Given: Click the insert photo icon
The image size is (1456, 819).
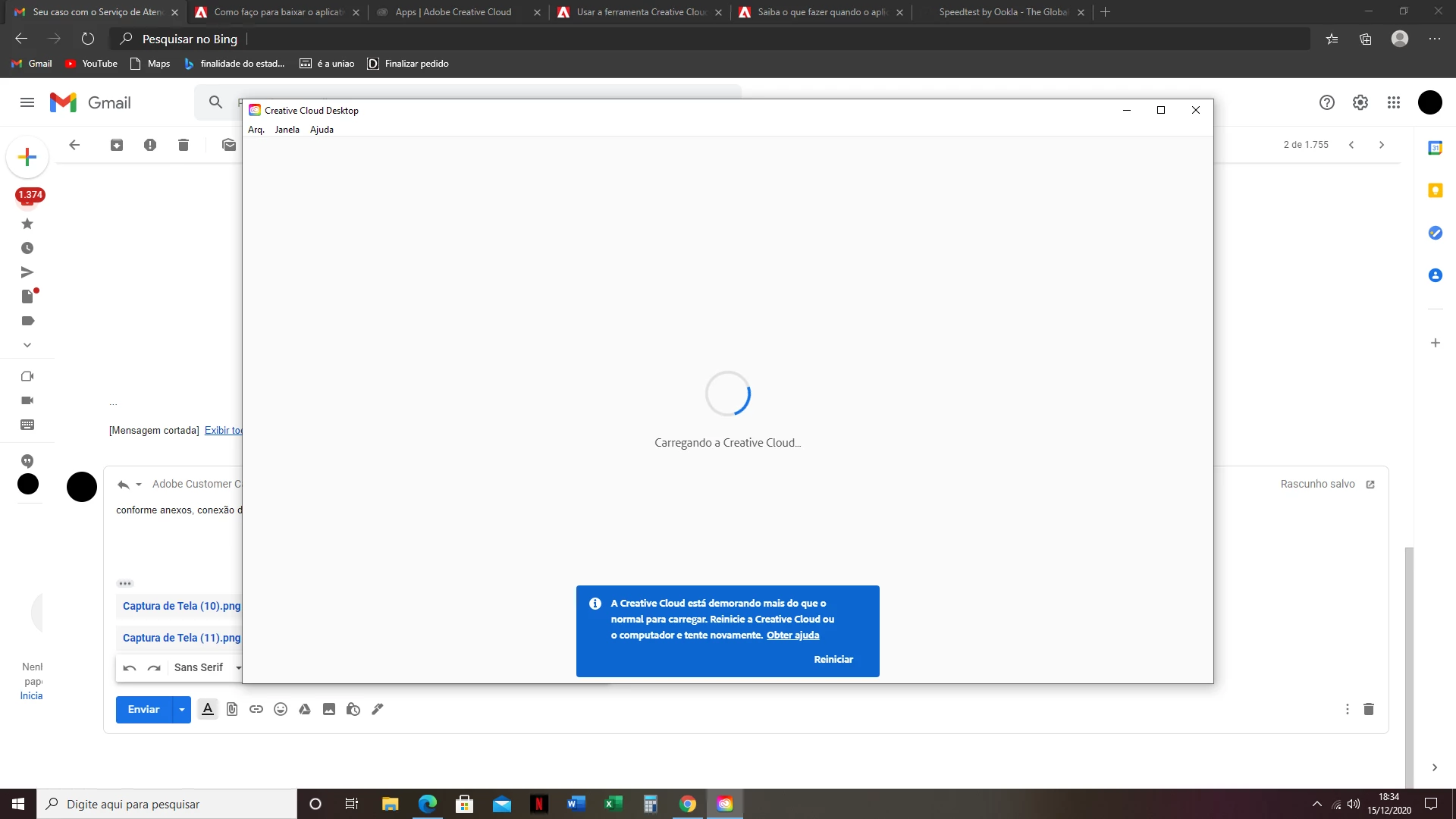Looking at the screenshot, I should (x=329, y=709).
